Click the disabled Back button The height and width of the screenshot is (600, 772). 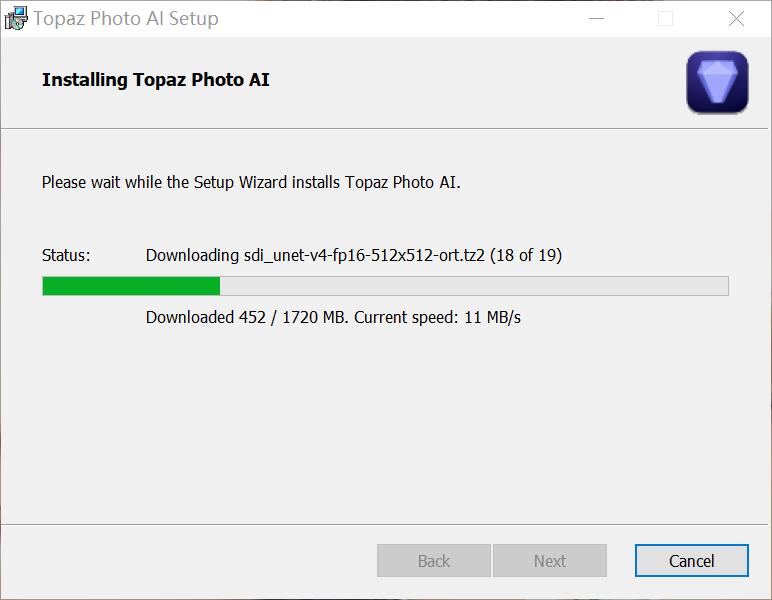[x=434, y=561]
